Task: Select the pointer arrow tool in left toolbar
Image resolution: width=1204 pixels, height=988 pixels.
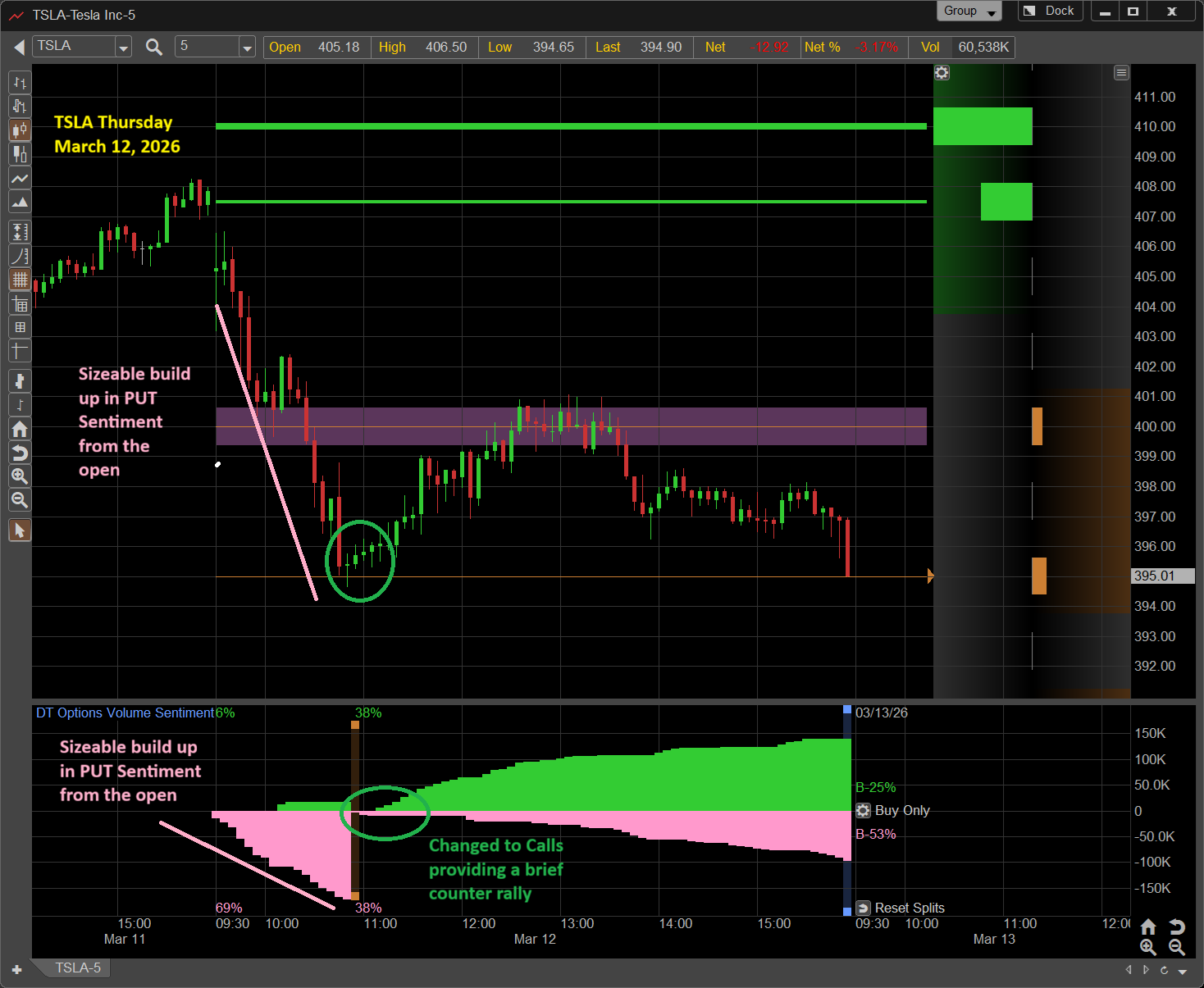Action: (x=20, y=530)
